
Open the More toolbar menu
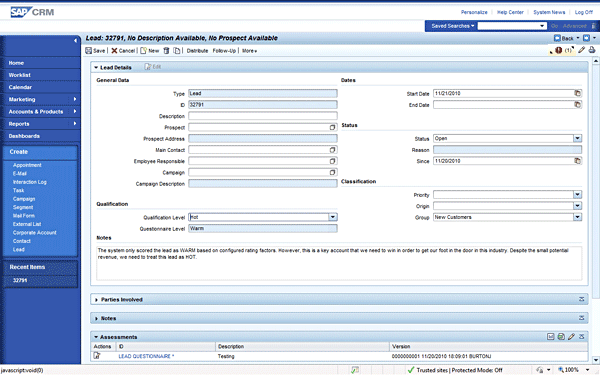249,51
